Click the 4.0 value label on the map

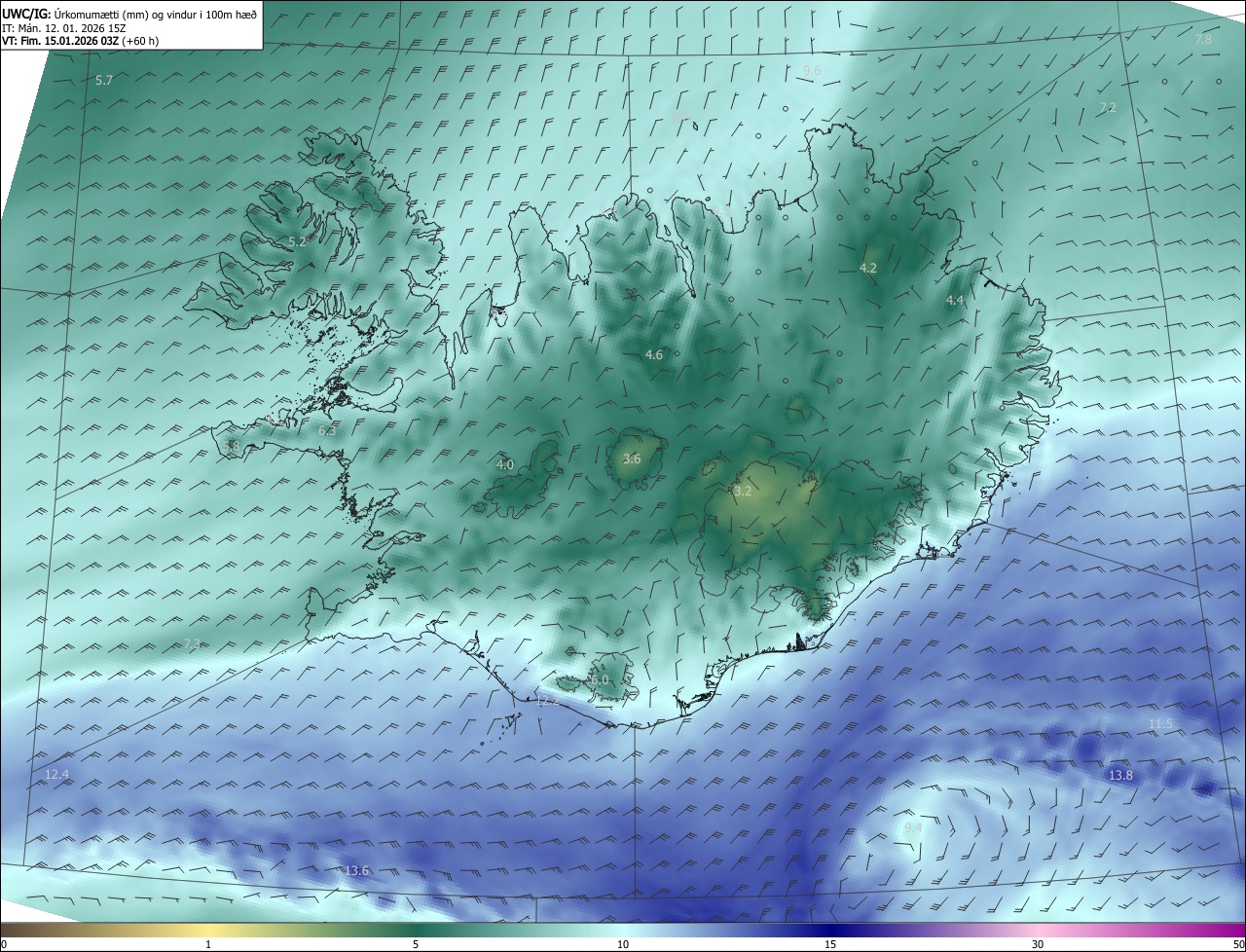coord(504,465)
